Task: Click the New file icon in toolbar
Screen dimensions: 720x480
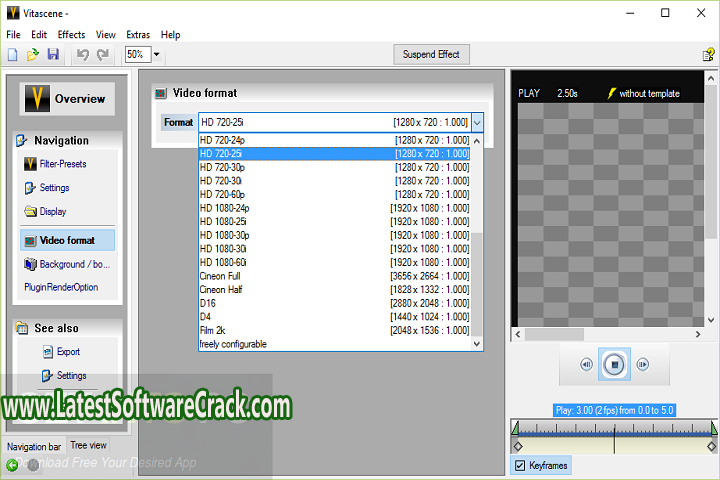Action: pos(13,54)
